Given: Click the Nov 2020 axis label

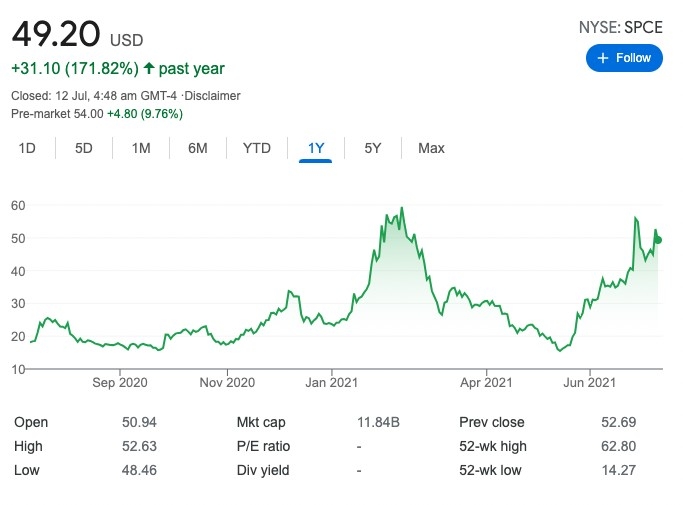Looking at the screenshot, I should pyautogui.click(x=227, y=383).
